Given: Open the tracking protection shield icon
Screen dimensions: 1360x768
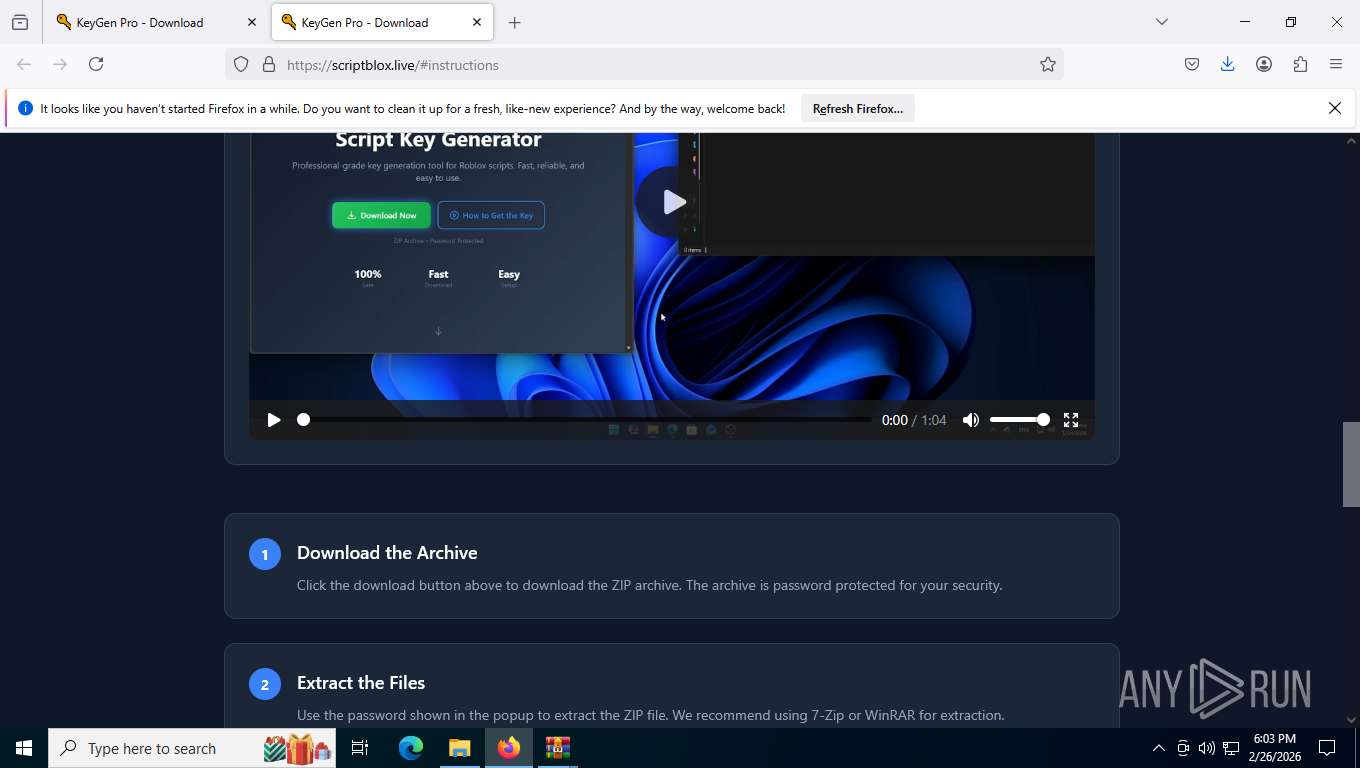Looking at the screenshot, I should pyautogui.click(x=241, y=64).
